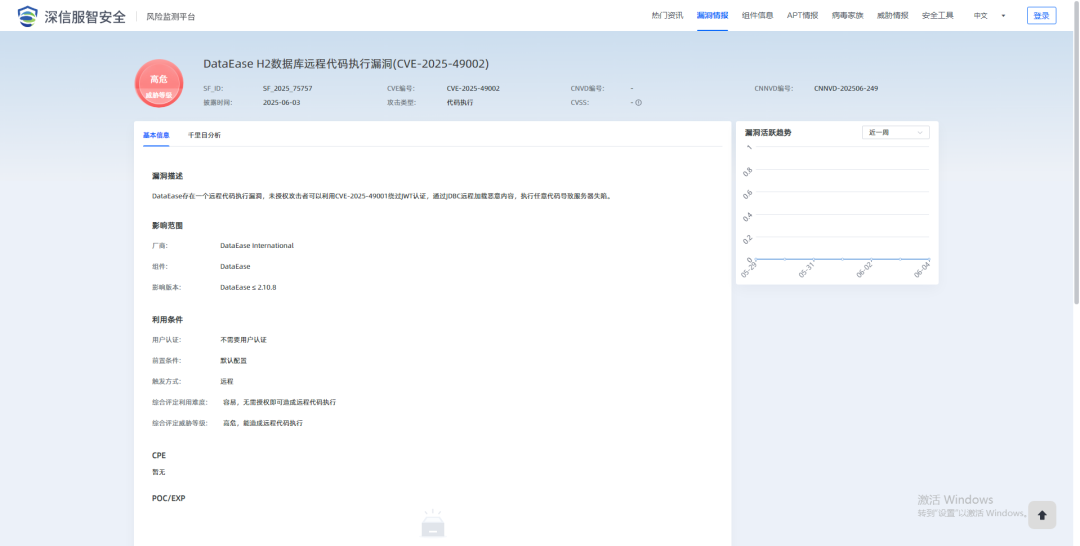Click the POC/EXP section heading
The image size is (1080, 546).
pyautogui.click(x=169, y=498)
